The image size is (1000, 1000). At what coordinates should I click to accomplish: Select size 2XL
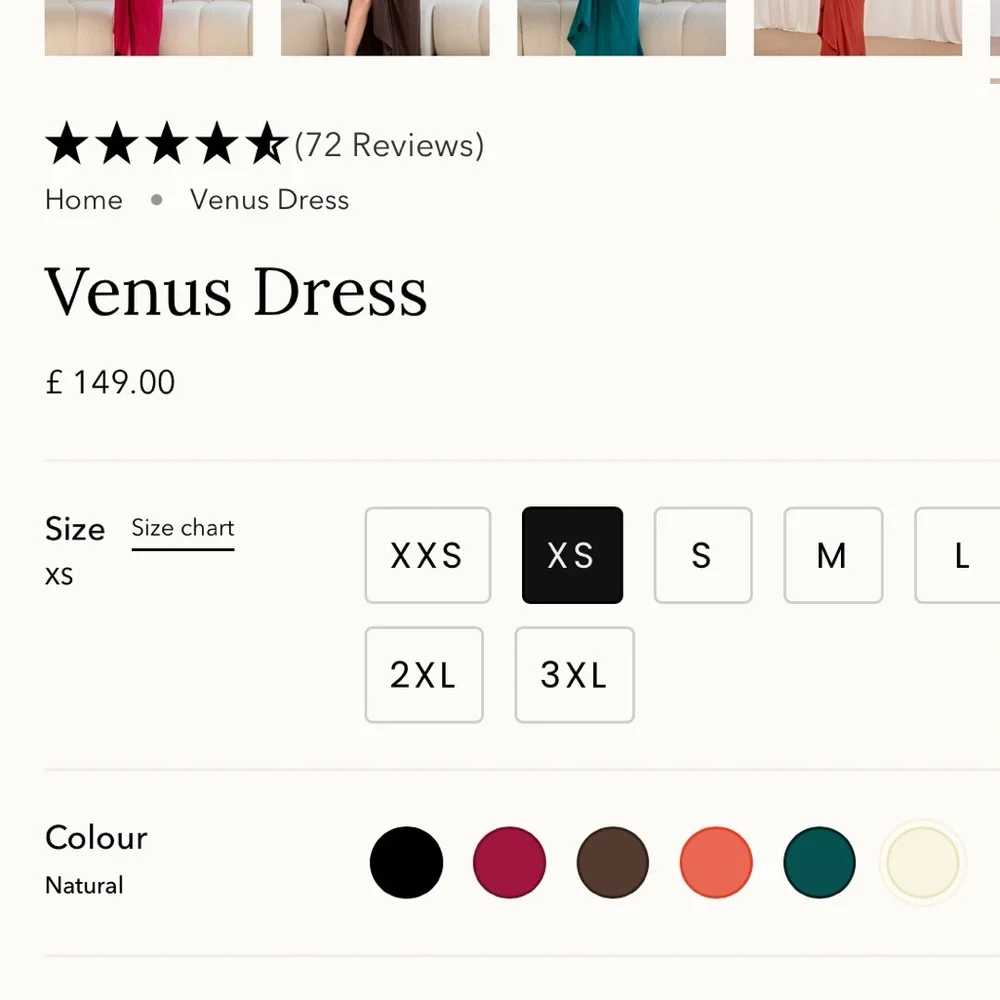tap(424, 674)
